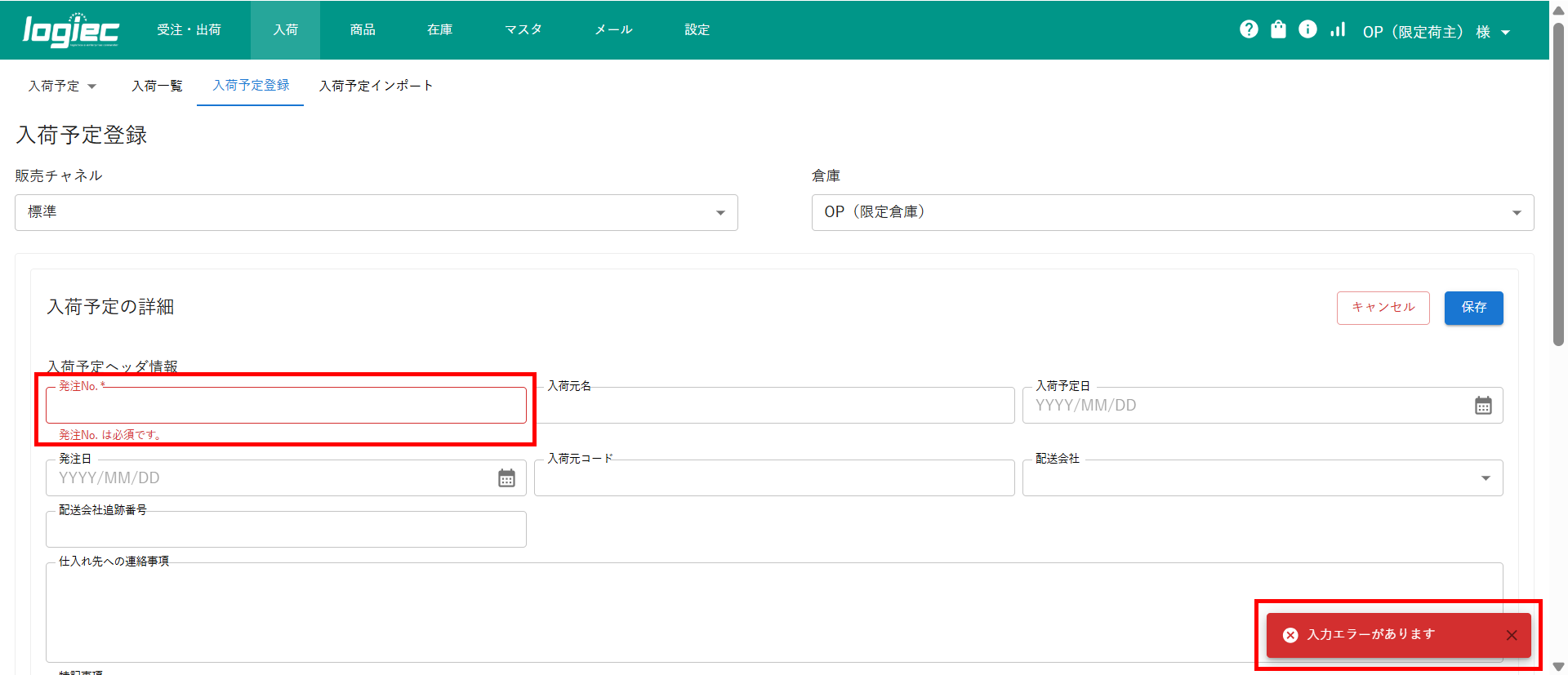Open the 受注・出荷 menu
Image resolution: width=1568 pixels, height=675 pixels.
[x=189, y=30]
